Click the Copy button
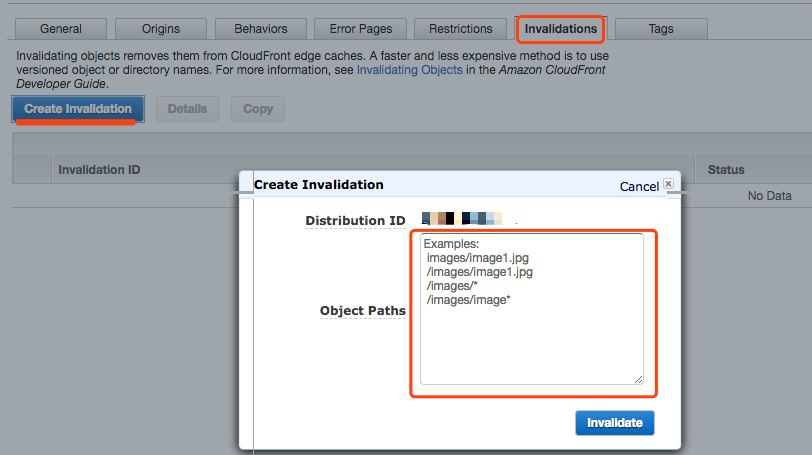This screenshot has height=455, width=812. pos(258,109)
